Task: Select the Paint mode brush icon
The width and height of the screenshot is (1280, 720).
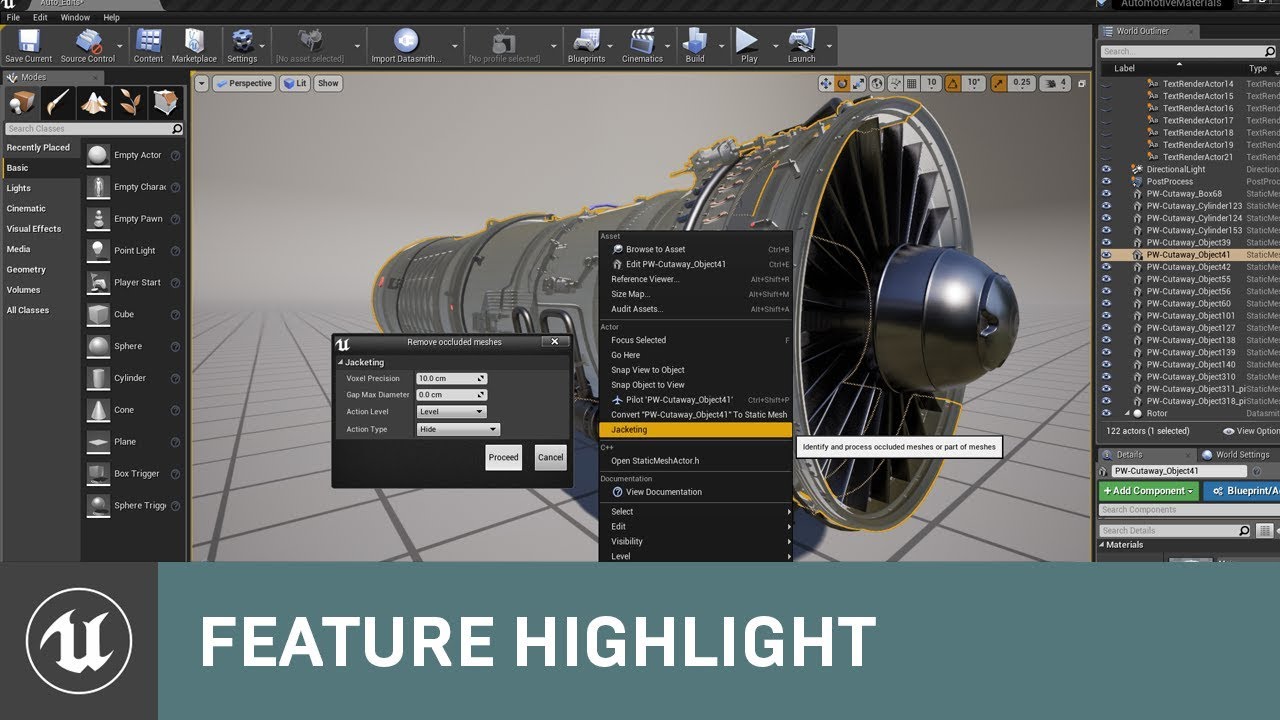Action: tap(58, 102)
